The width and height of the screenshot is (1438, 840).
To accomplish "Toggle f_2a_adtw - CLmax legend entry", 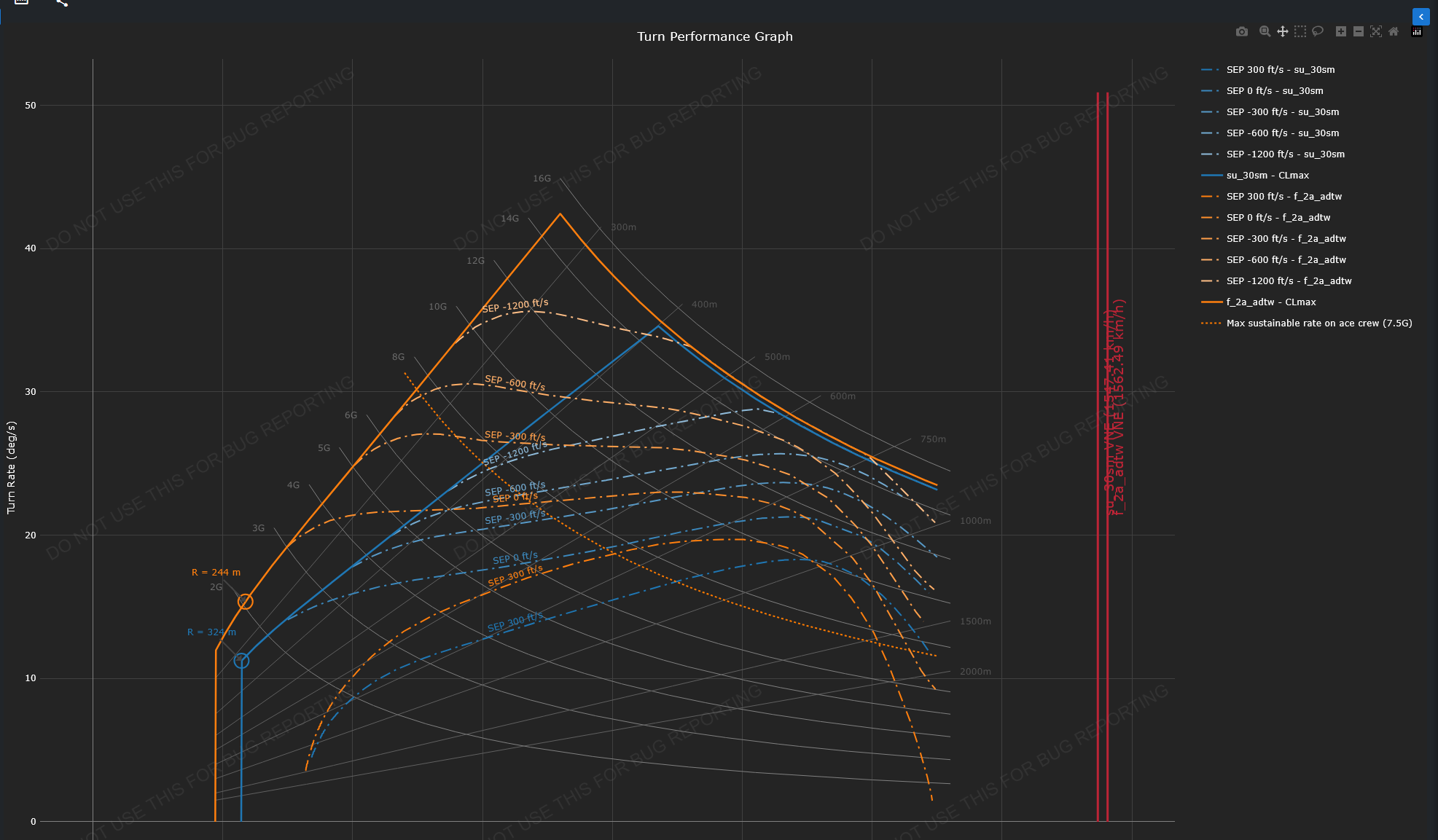I will [1270, 302].
